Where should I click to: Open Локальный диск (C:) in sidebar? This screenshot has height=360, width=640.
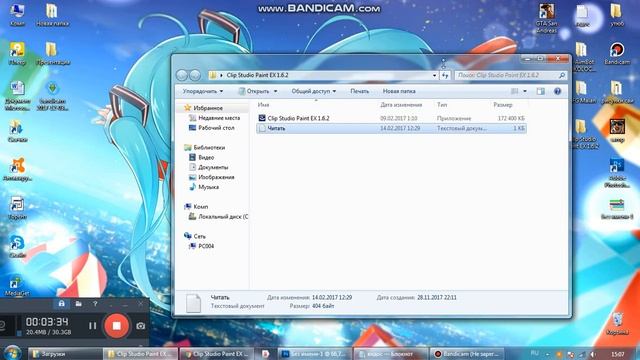click(x=223, y=217)
